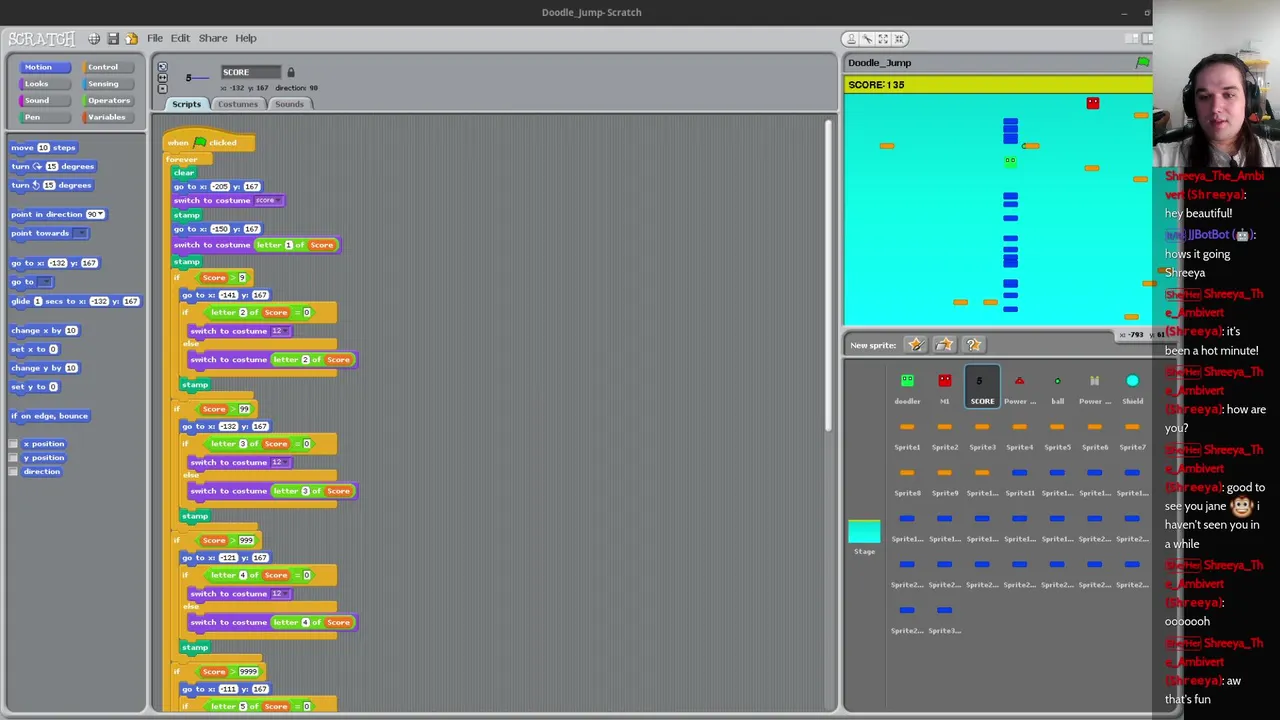Click the when green flag clicked hat block
The width and height of the screenshot is (1280, 720).
209,142
